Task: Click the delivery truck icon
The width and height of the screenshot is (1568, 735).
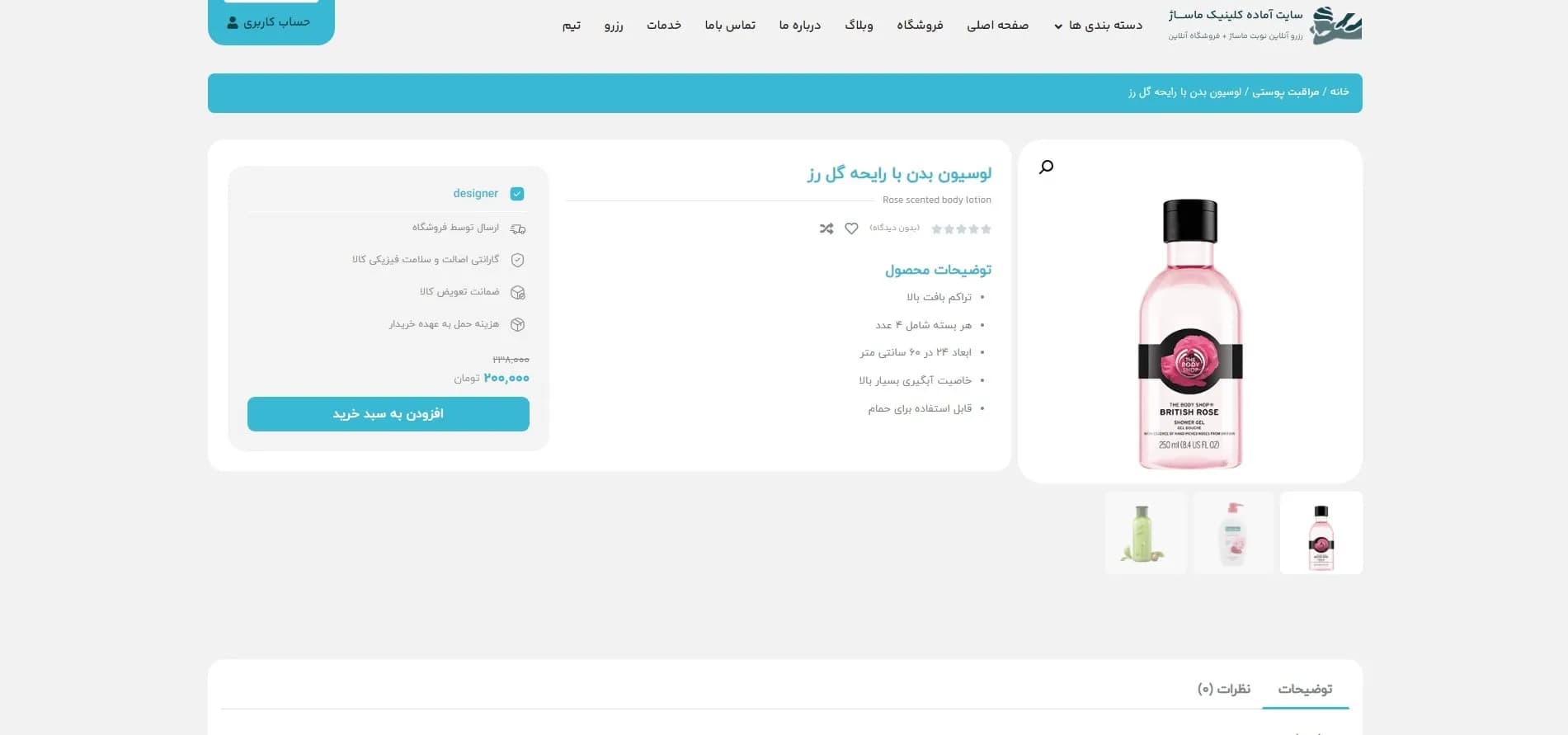Action: (x=518, y=229)
